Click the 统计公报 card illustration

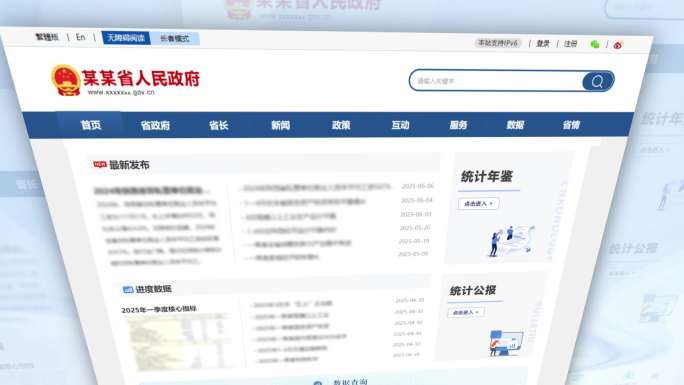tap(505, 342)
